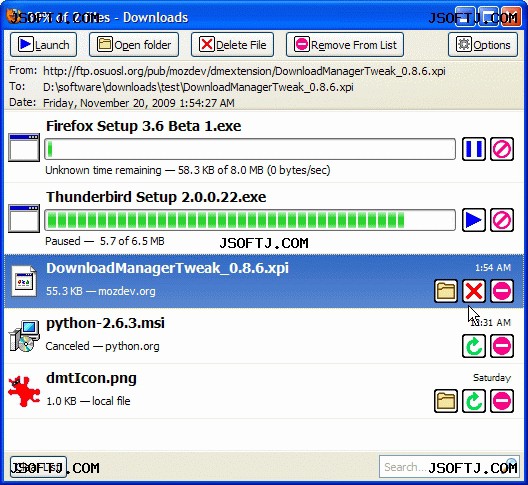Click the '1.0 KB — local file' text
Image resolution: width=528 pixels, height=485 pixels.
88,401
